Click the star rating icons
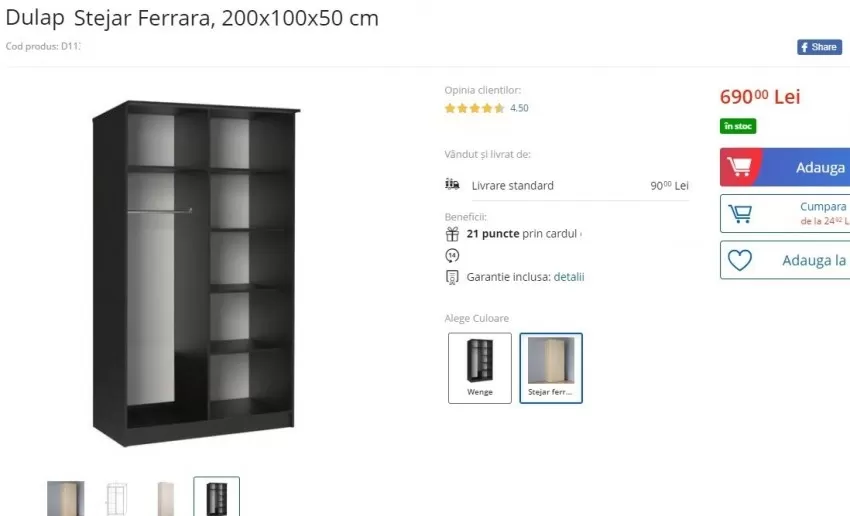 click(x=474, y=108)
